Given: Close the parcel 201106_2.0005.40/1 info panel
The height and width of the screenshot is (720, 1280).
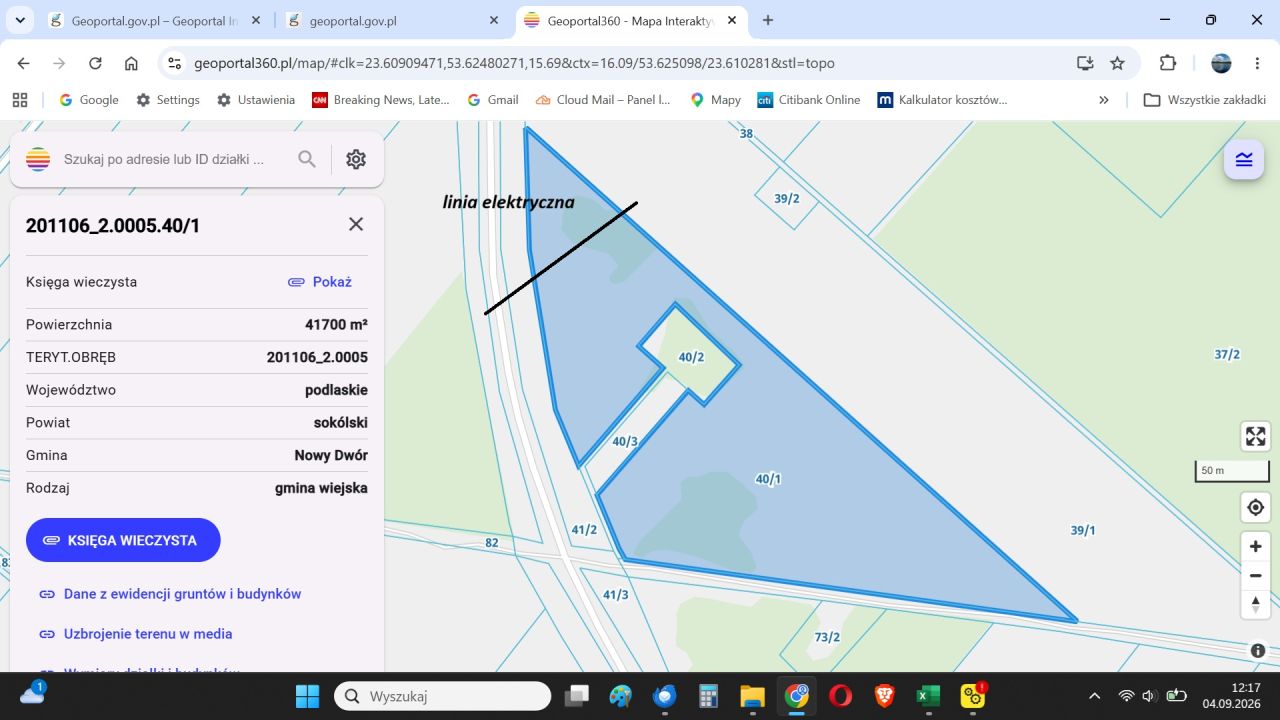Looking at the screenshot, I should click(x=356, y=224).
